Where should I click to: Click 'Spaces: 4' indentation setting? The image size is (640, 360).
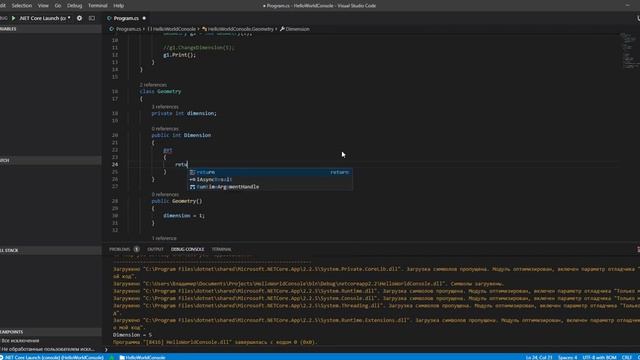click(x=567, y=357)
